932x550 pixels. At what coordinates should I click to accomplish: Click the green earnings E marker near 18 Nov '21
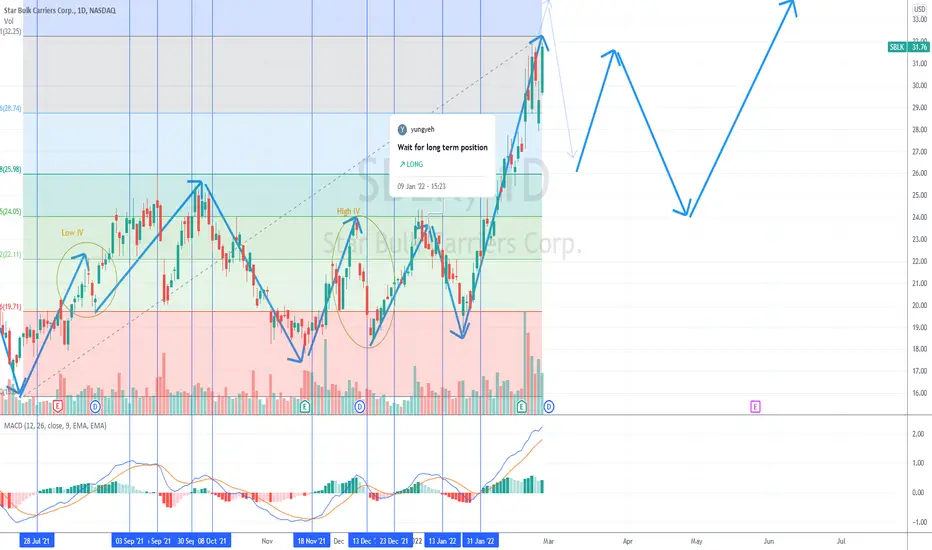[304, 407]
